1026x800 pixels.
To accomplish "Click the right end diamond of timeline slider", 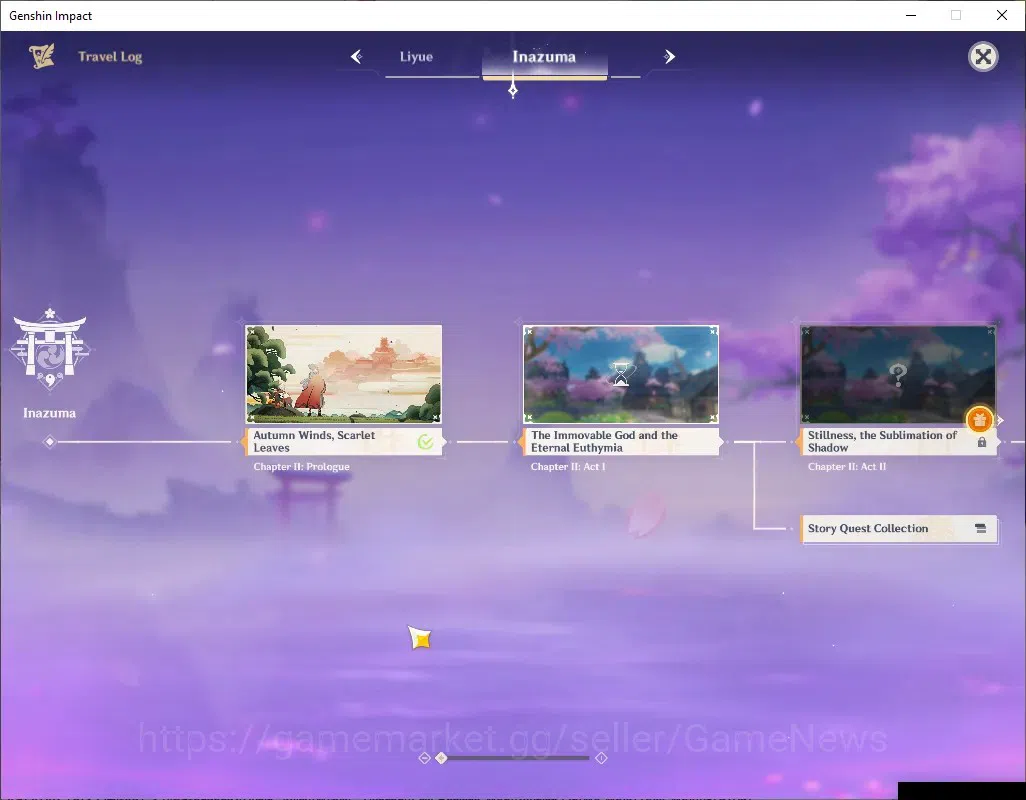I will [601, 757].
